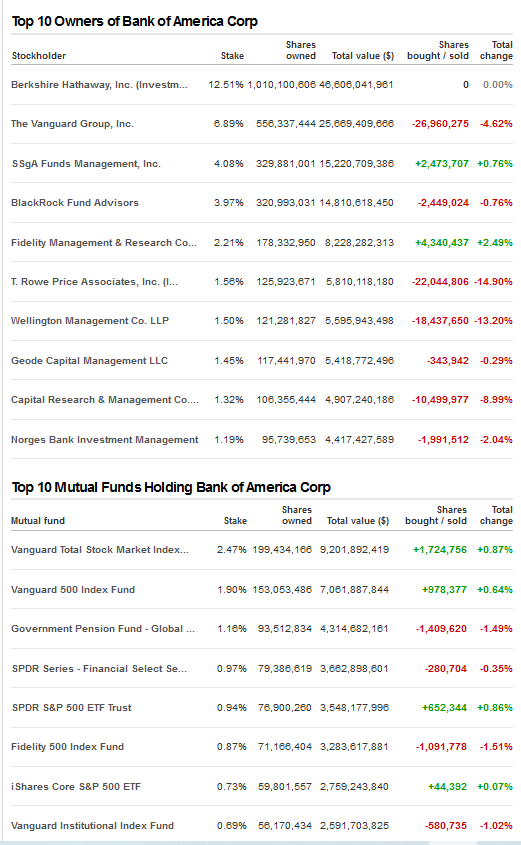Select Government Pension Fund - Global entry
The image size is (521, 845).
tap(103, 628)
